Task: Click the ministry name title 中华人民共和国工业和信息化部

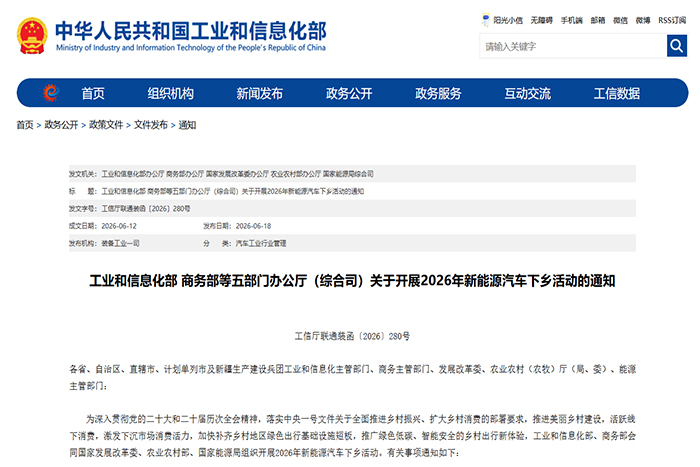Action: coord(191,30)
